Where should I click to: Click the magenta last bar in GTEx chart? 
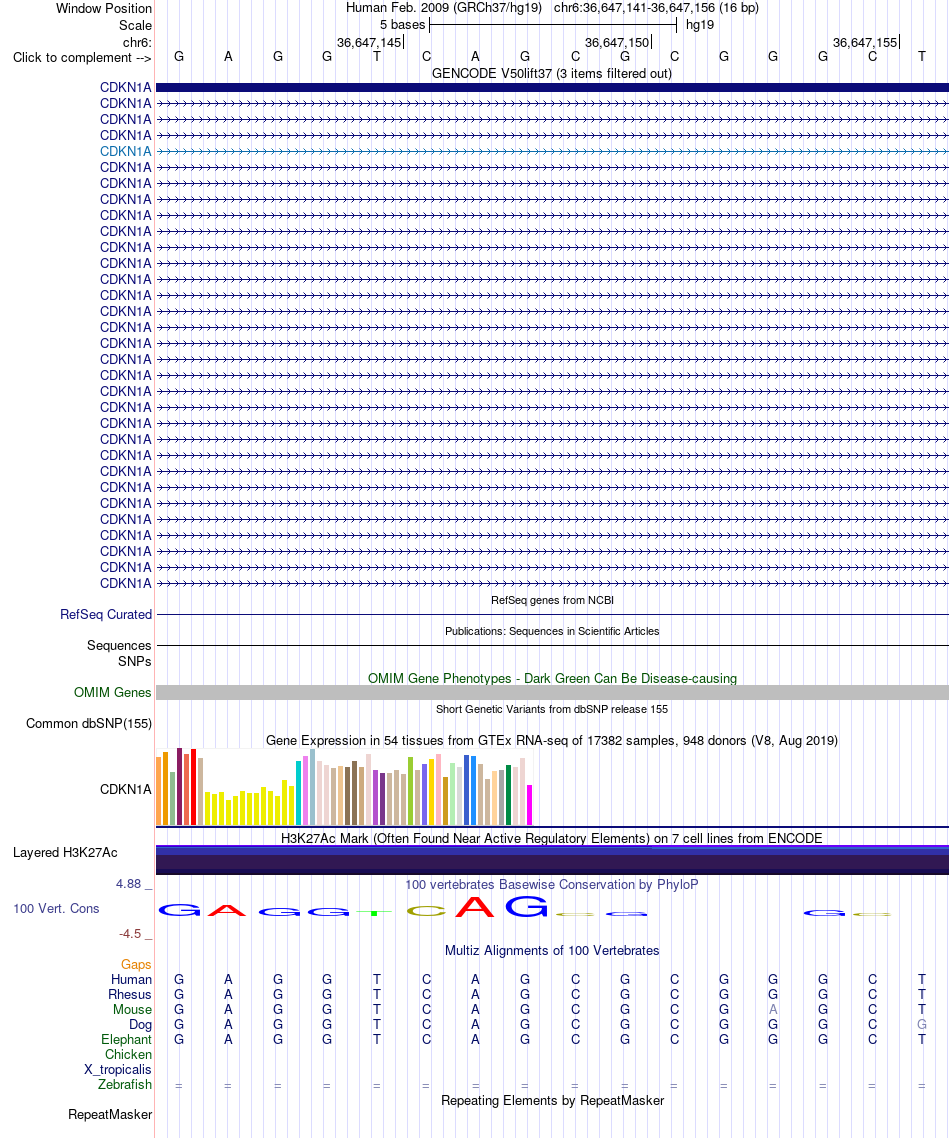pos(530,805)
